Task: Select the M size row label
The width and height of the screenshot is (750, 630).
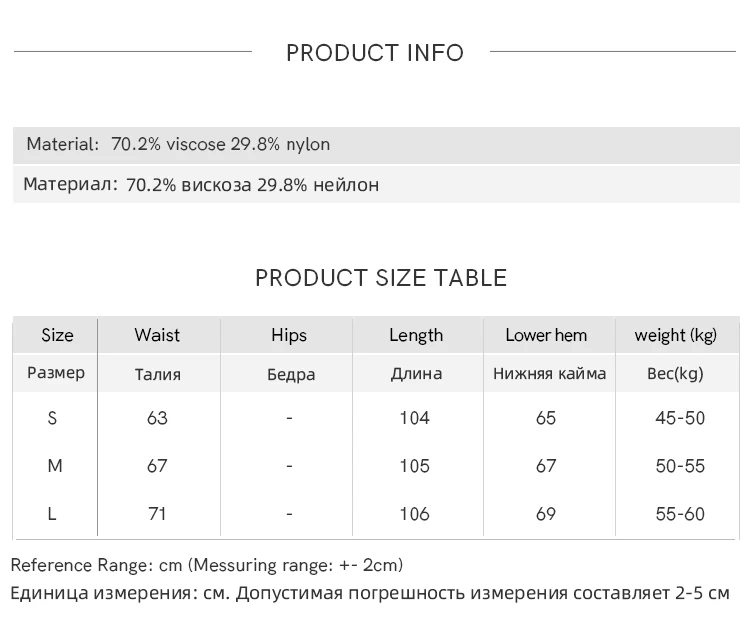Action: [54, 466]
